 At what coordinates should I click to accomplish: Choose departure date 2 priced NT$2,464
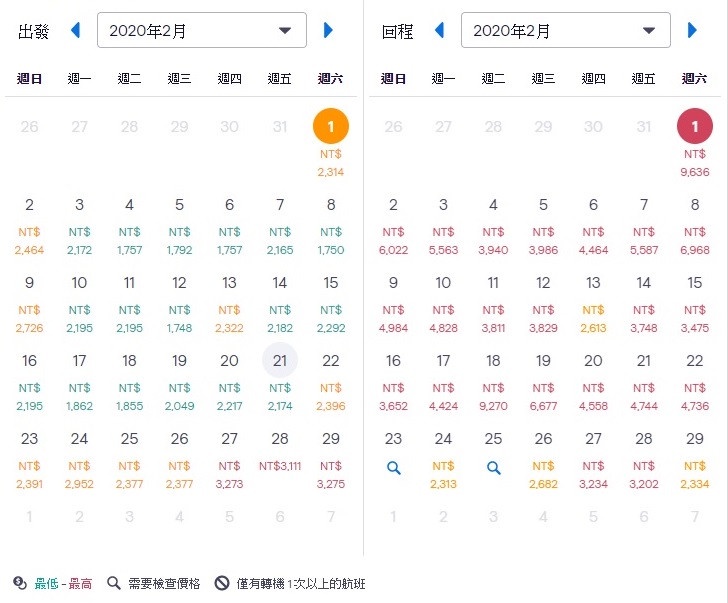pyautogui.click(x=29, y=227)
